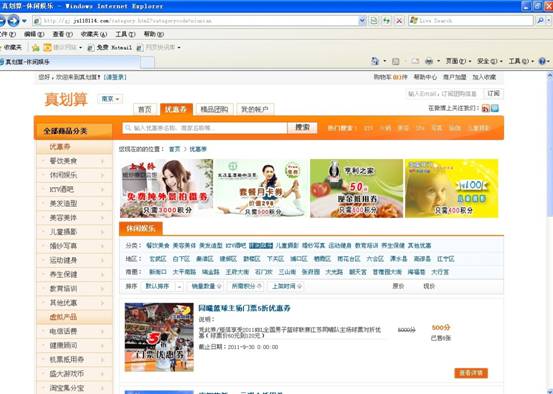Click the basketball ticket coupon thumbnail

[x=159, y=337]
